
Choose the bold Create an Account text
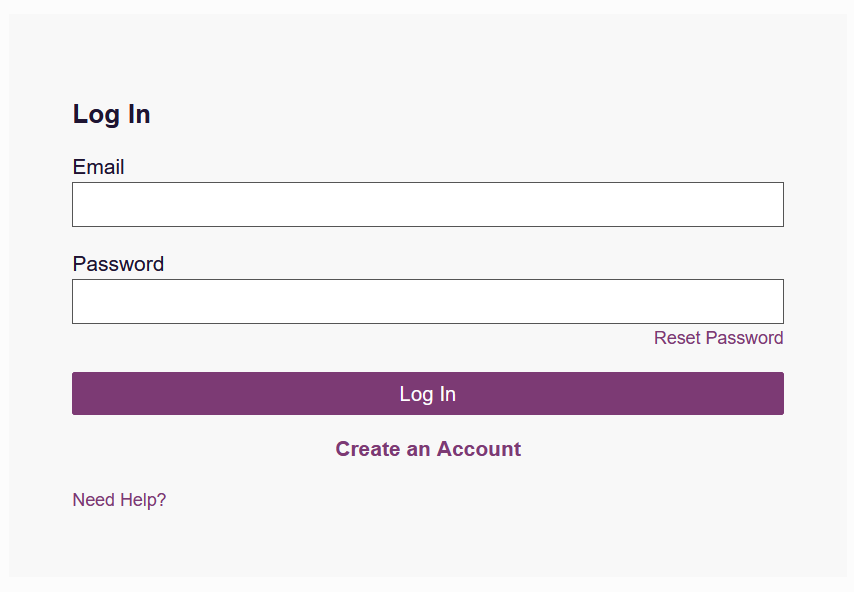(428, 449)
